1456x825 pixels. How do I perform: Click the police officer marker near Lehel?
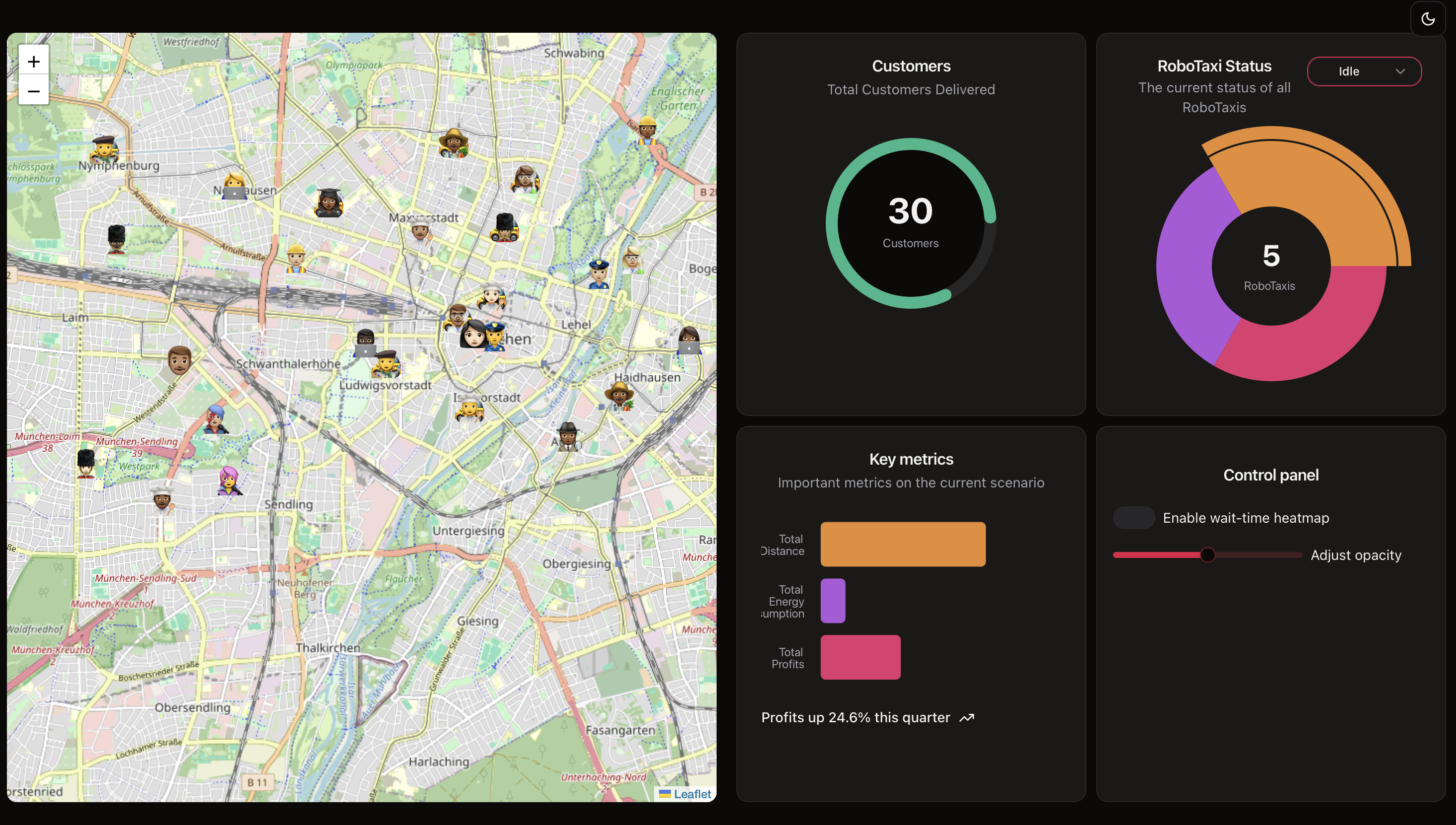[x=598, y=274]
